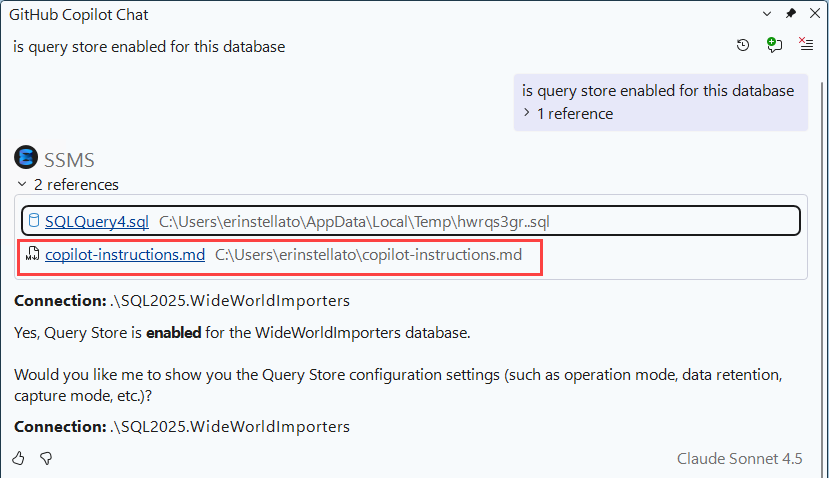Open the copilot-instructions.md link
829x478 pixels.
pos(125,255)
